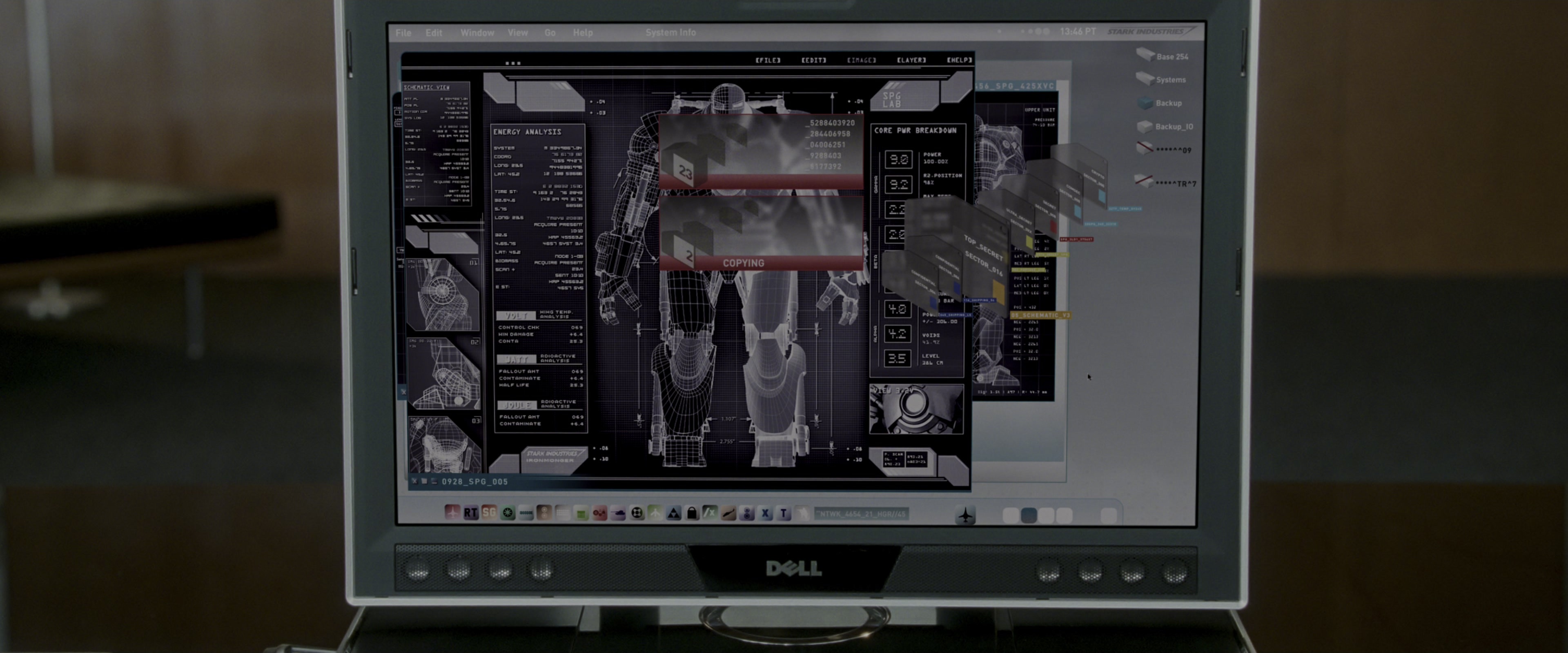Viewport: 1568px width, 653px height.
Task: Launch the RT dock icon
Action: (470, 513)
